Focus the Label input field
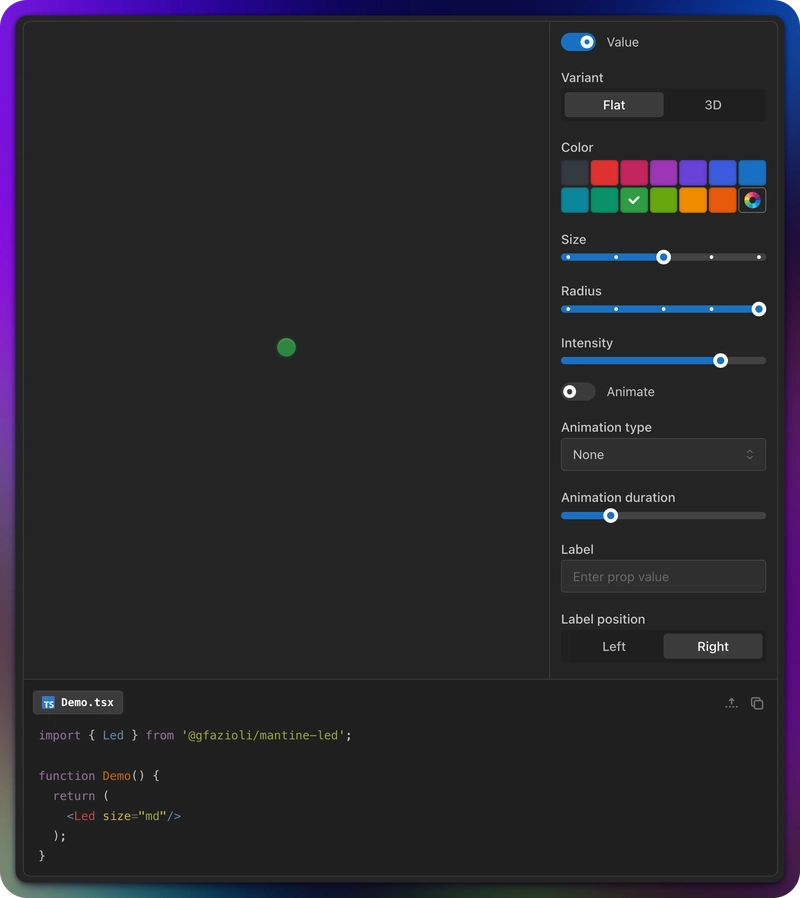 [663, 577]
